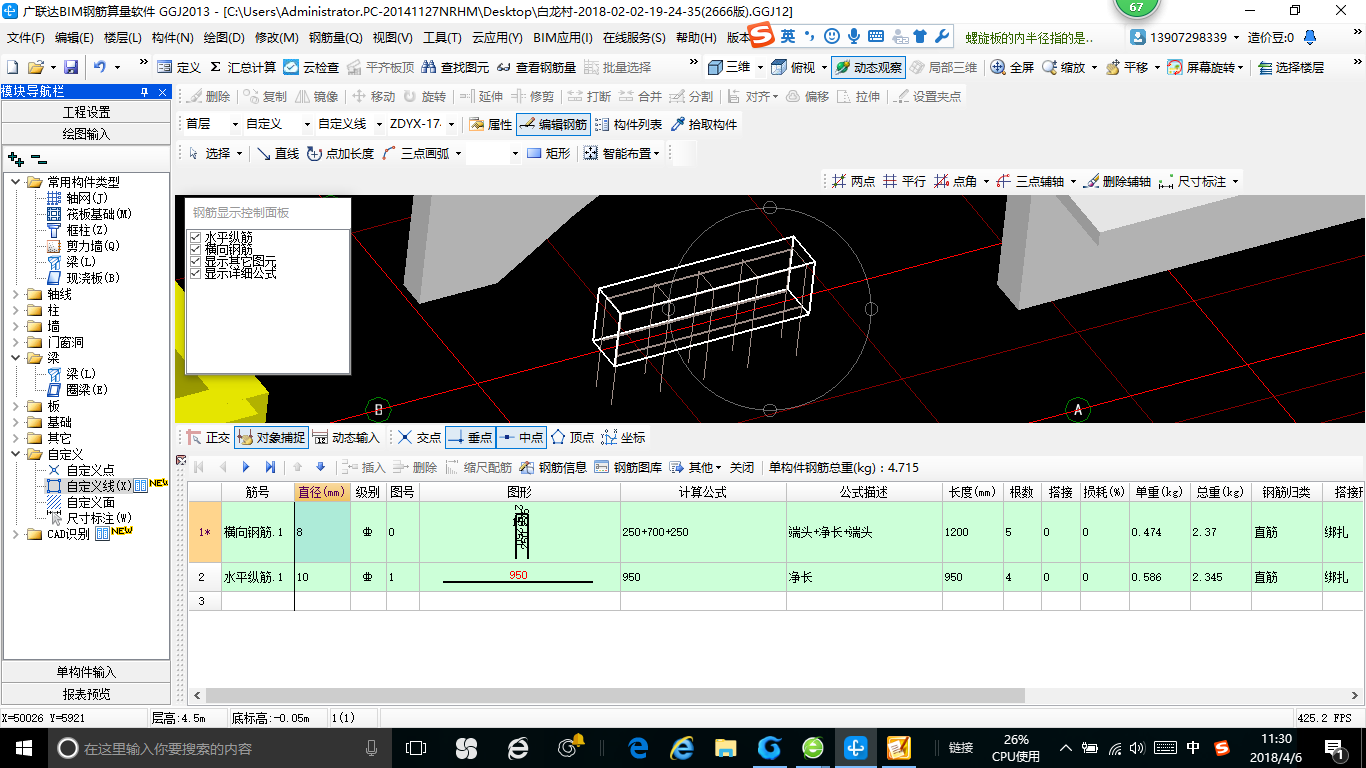Click 拾取构件 pick component tool
1366x768 pixels.
(703, 125)
